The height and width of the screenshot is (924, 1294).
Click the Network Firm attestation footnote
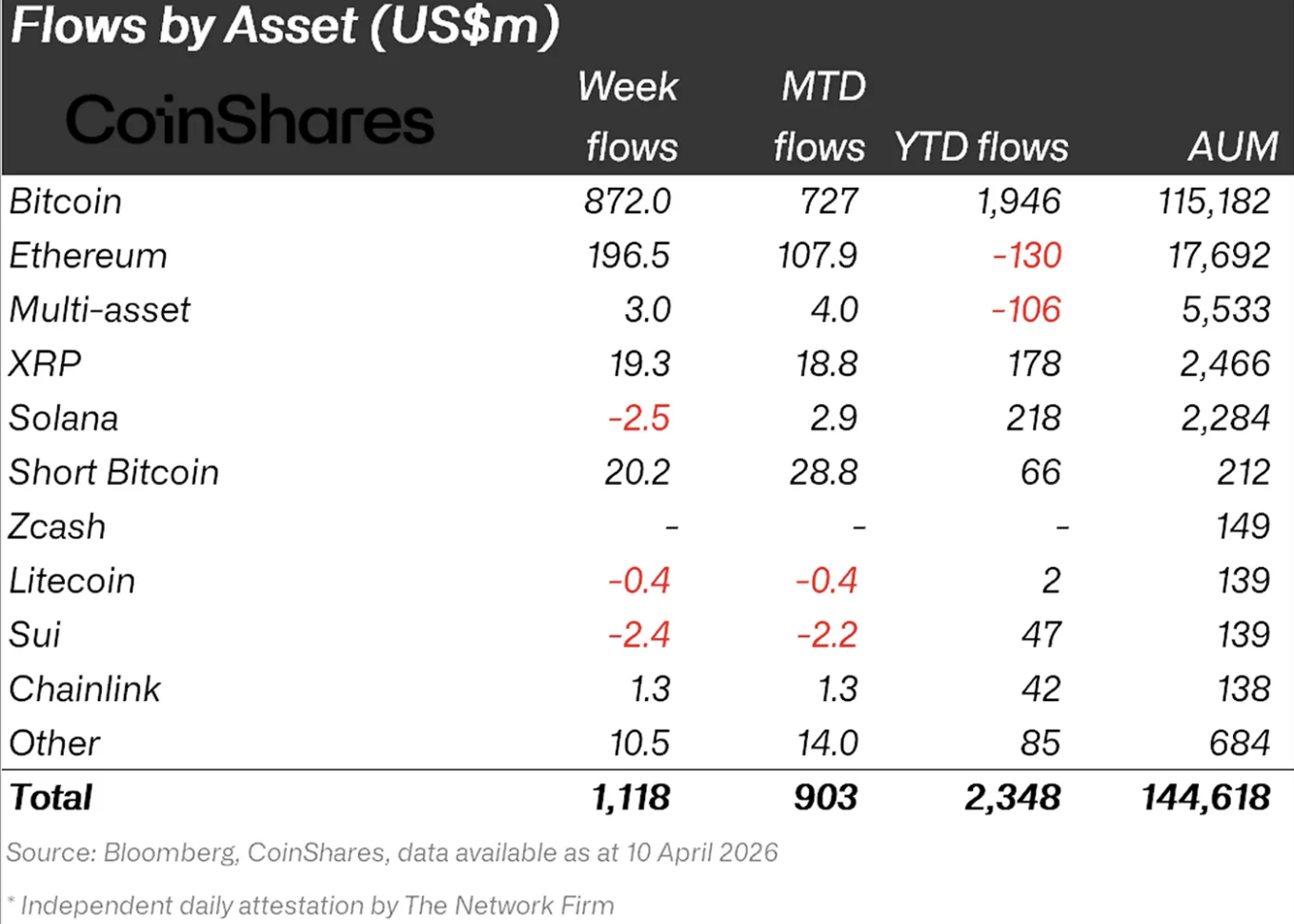coord(312,905)
